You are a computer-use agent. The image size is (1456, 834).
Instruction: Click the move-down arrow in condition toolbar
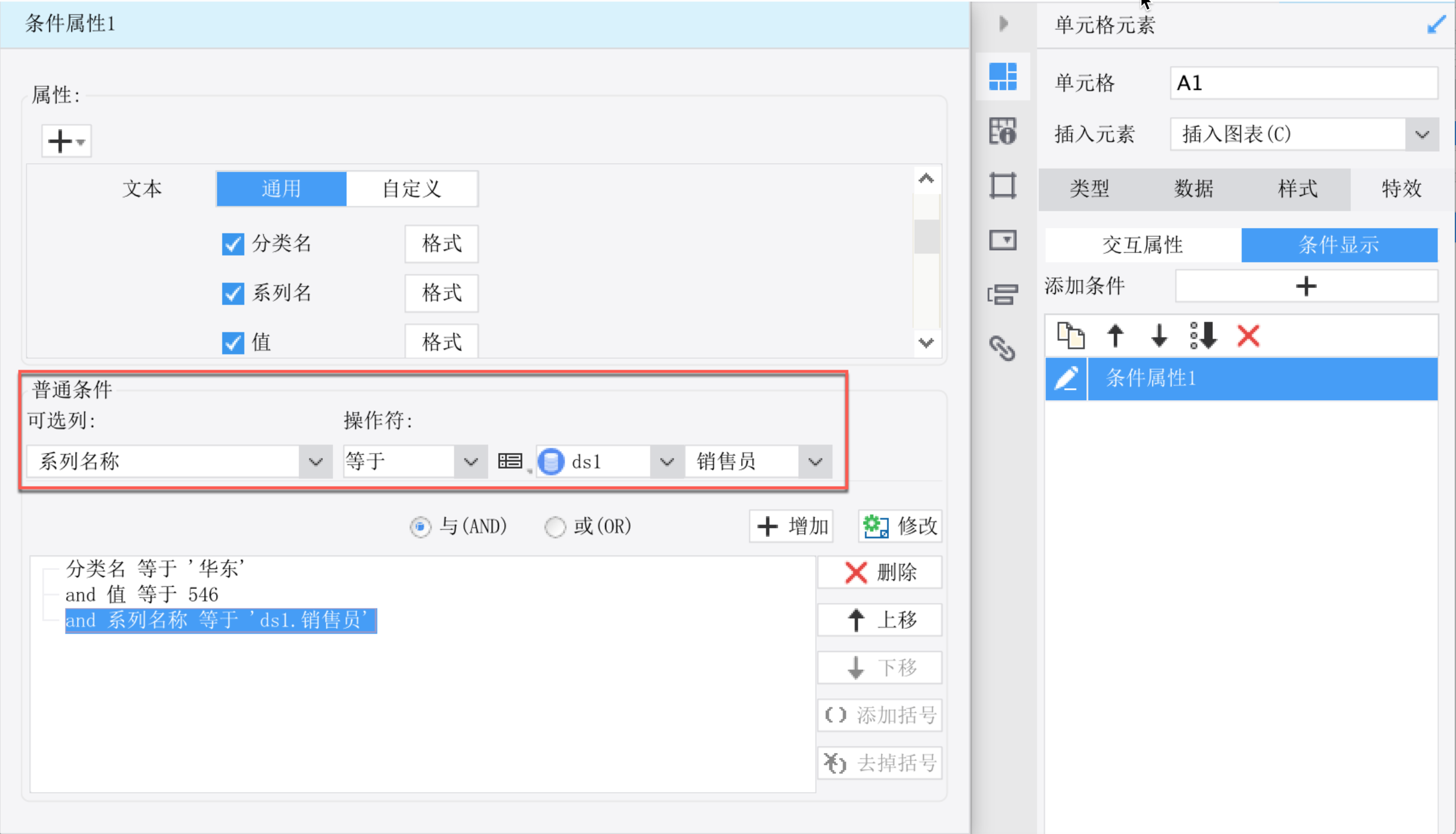coord(1159,335)
